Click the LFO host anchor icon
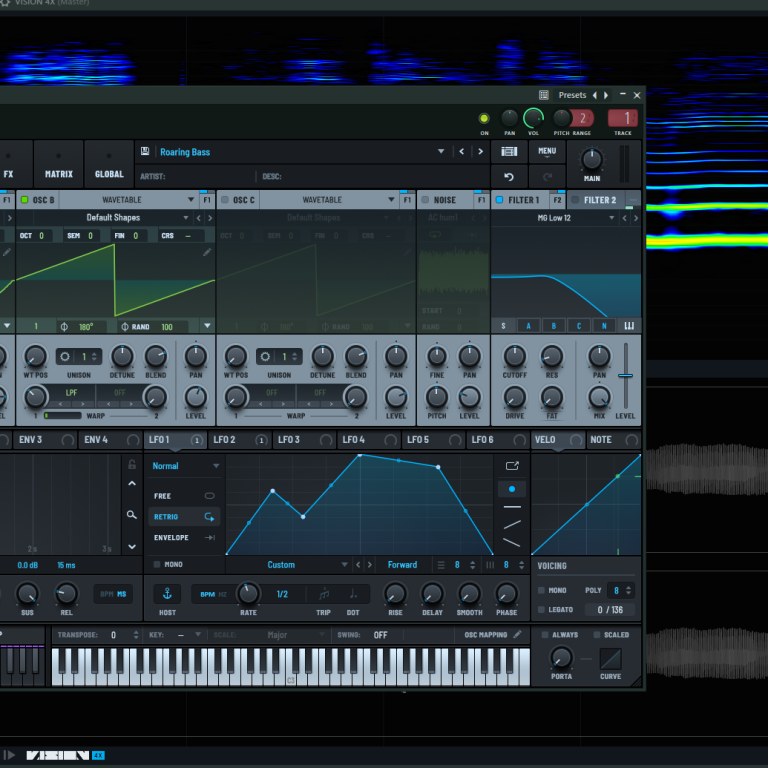Viewport: 768px width, 768px height. pyautogui.click(x=167, y=594)
